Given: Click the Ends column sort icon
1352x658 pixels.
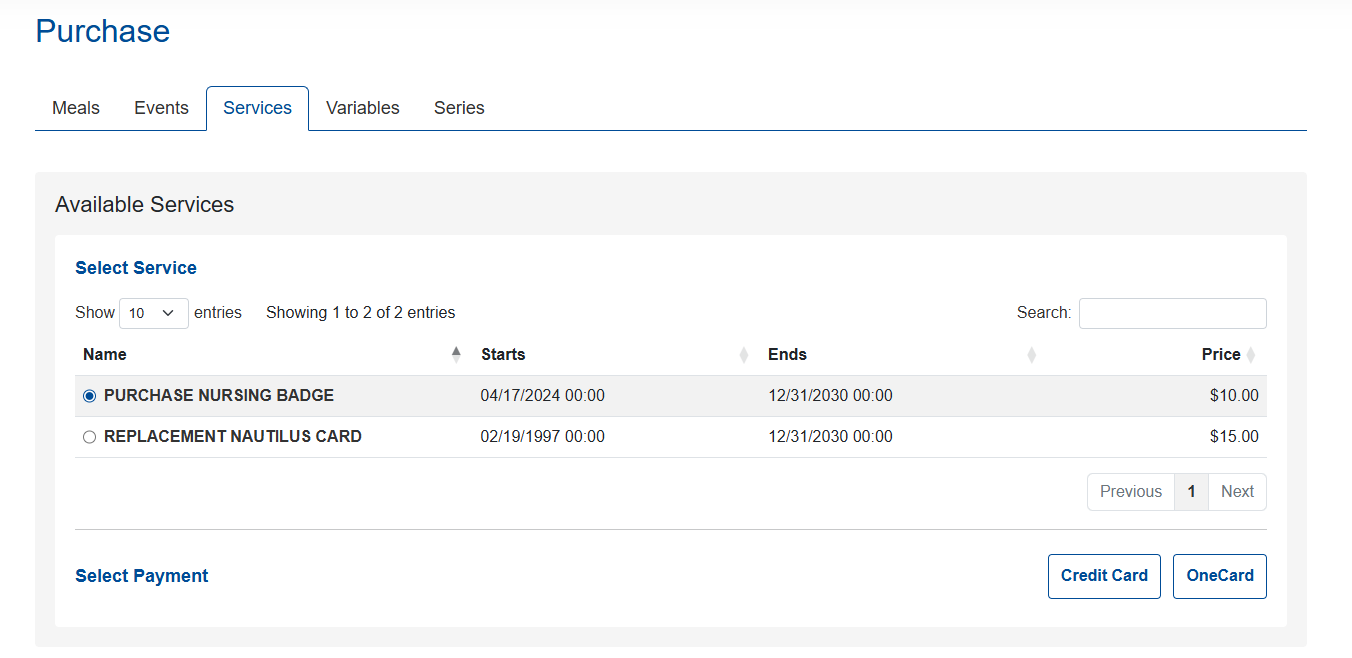Looking at the screenshot, I should [x=1031, y=355].
